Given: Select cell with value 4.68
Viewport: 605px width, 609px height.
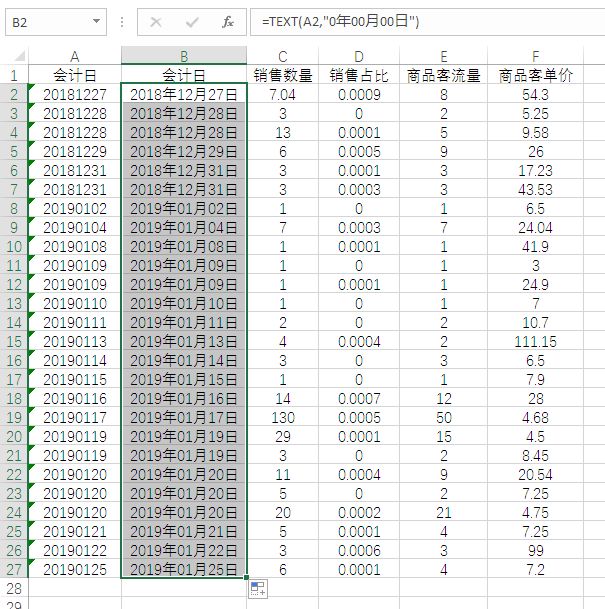Looking at the screenshot, I should [x=535, y=417].
